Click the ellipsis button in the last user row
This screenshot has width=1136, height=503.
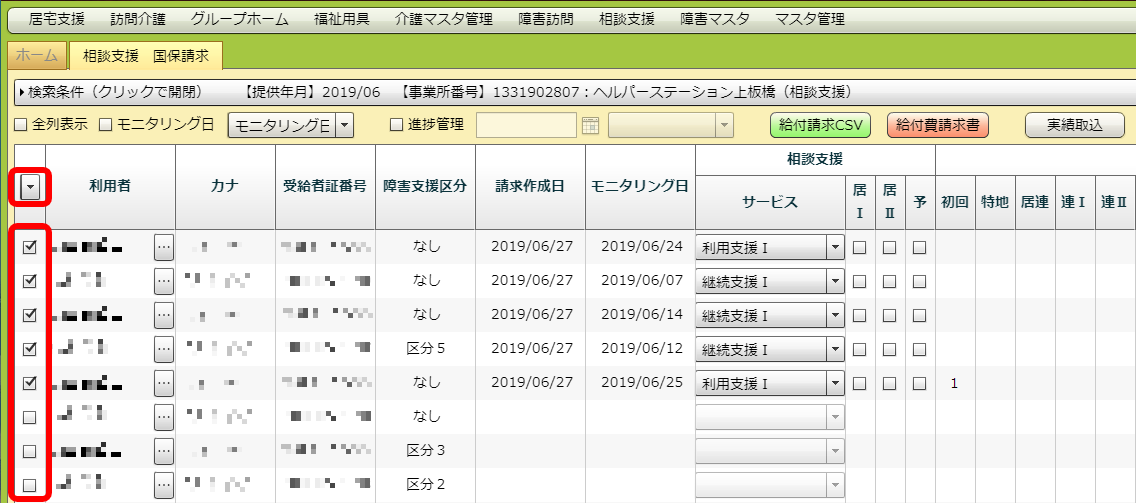[x=164, y=485]
